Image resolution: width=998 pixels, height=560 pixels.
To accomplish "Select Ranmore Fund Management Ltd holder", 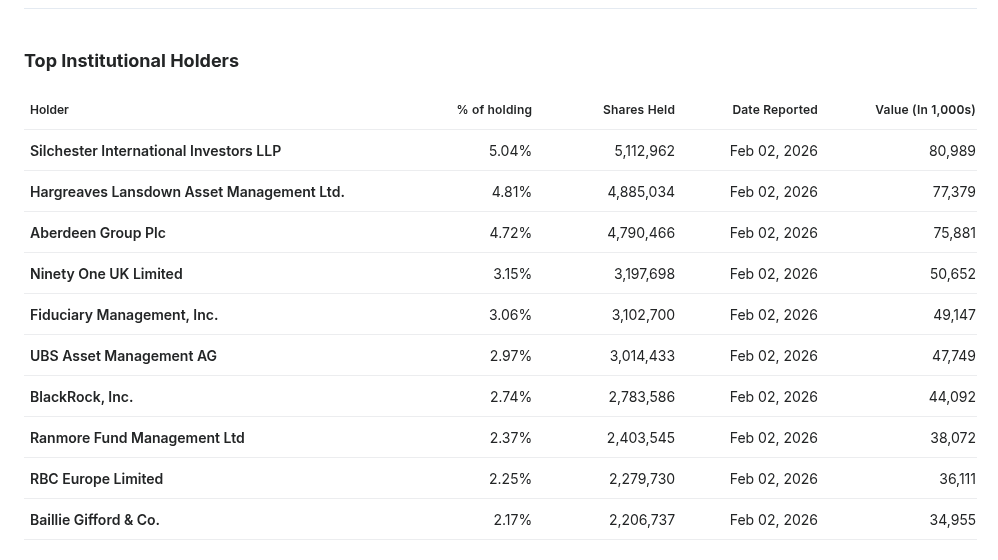I will pyautogui.click(x=137, y=437).
